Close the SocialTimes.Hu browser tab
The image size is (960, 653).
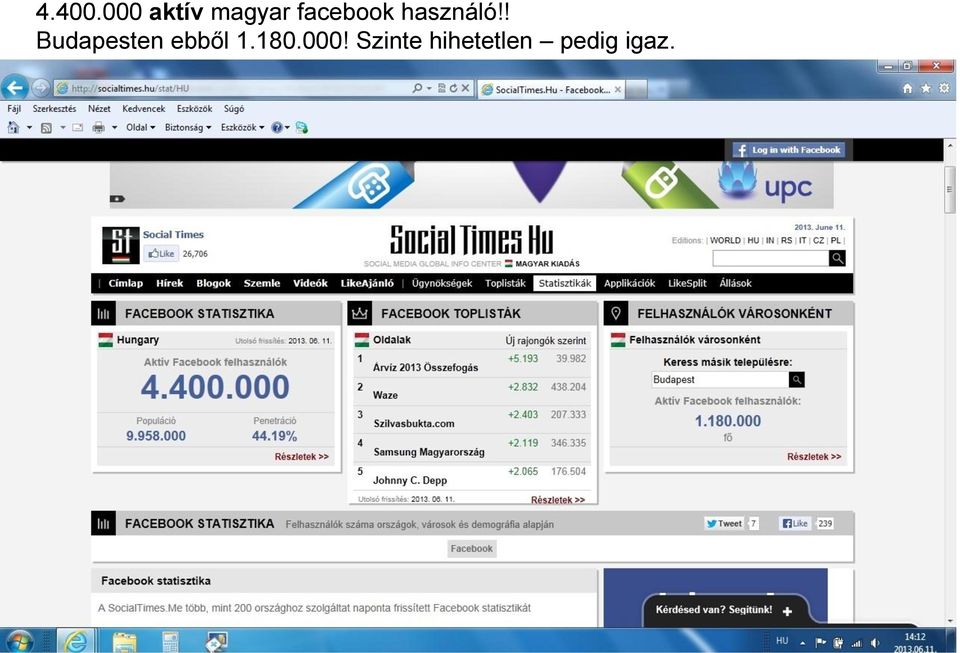coord(618,89)
